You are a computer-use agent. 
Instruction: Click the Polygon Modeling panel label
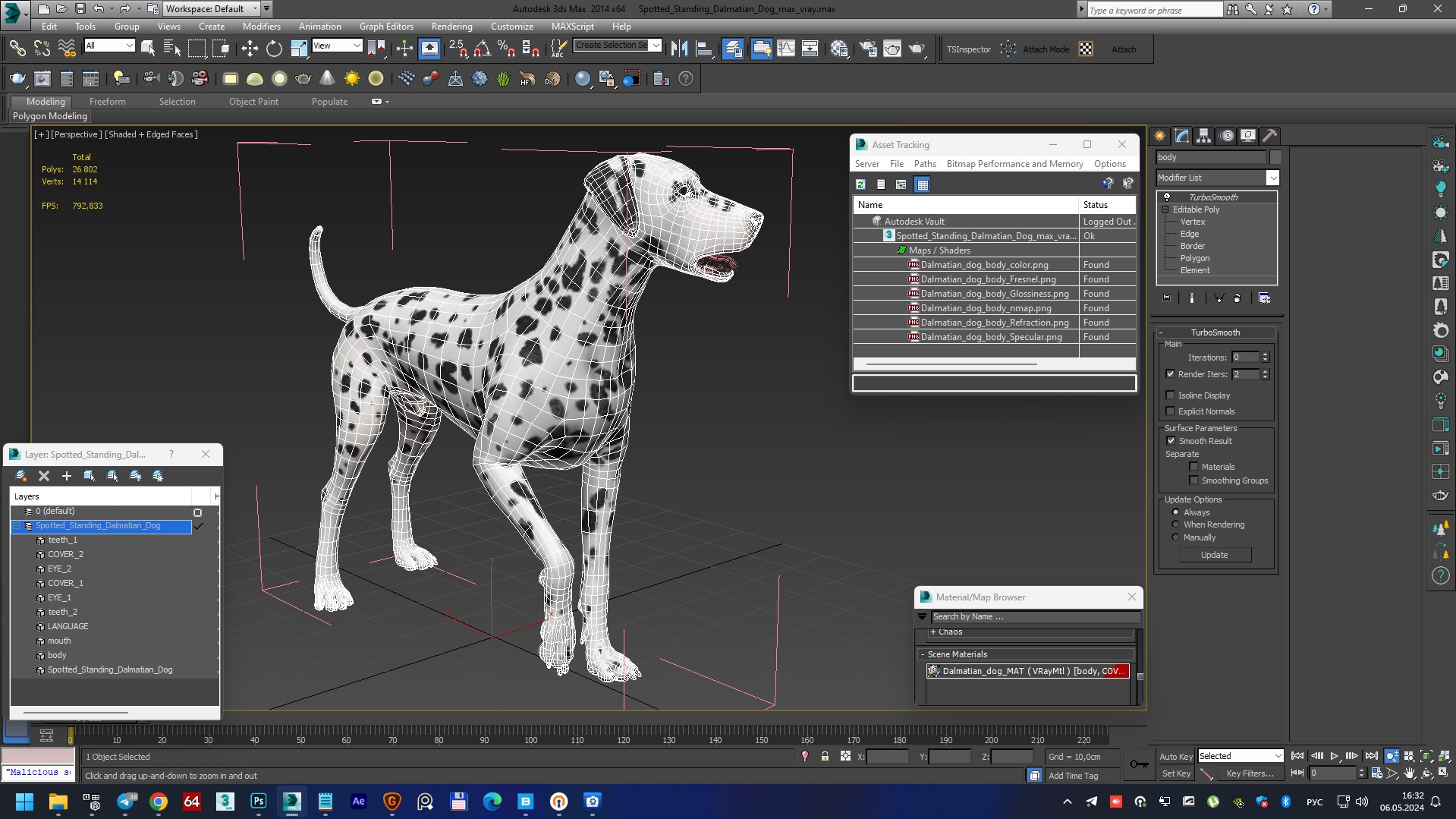[x=50, y=116]
